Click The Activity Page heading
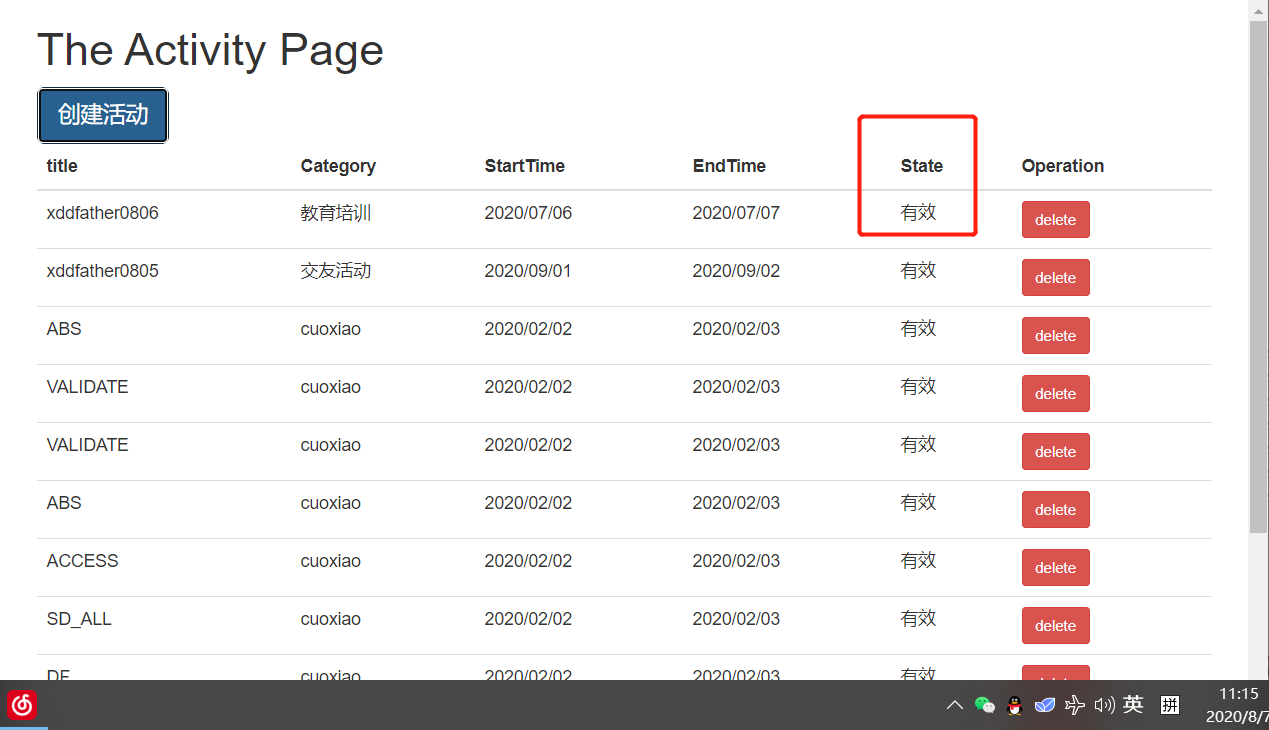Image resolution: width=1269 pixels, height=730 pixels. coord(210,50)
